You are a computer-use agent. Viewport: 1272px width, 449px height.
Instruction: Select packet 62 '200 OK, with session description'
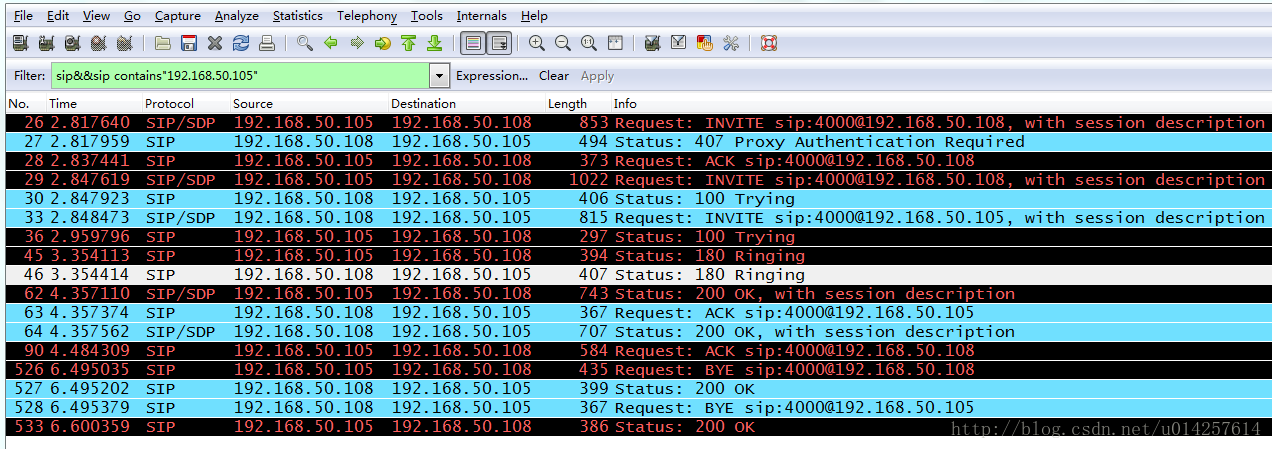(x=636, y=294)
